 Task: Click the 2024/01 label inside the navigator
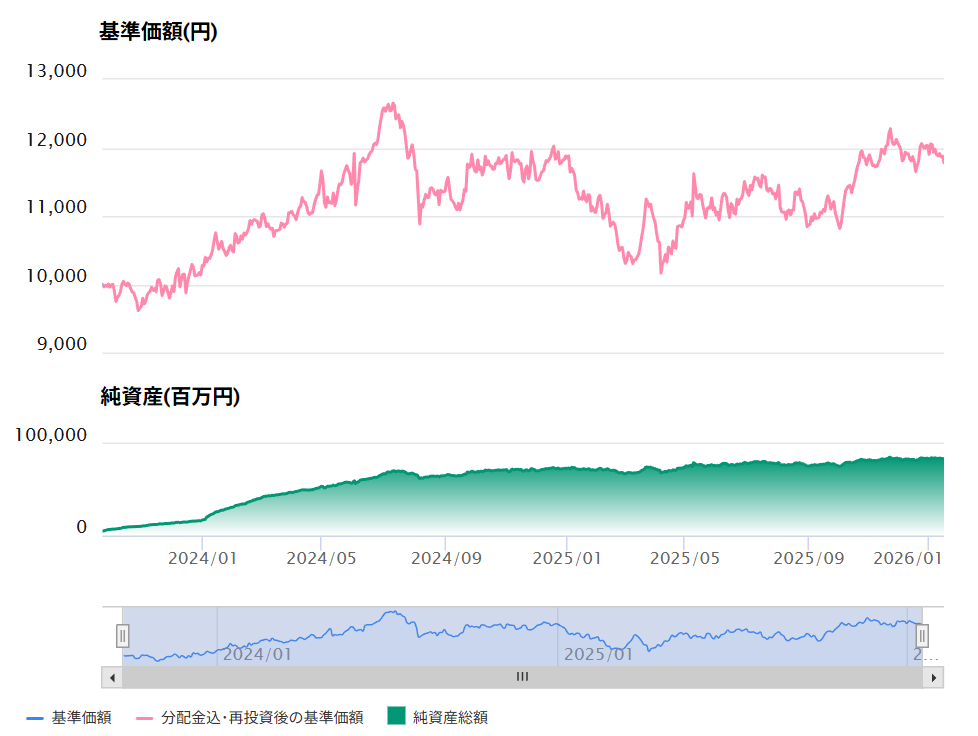257,654
